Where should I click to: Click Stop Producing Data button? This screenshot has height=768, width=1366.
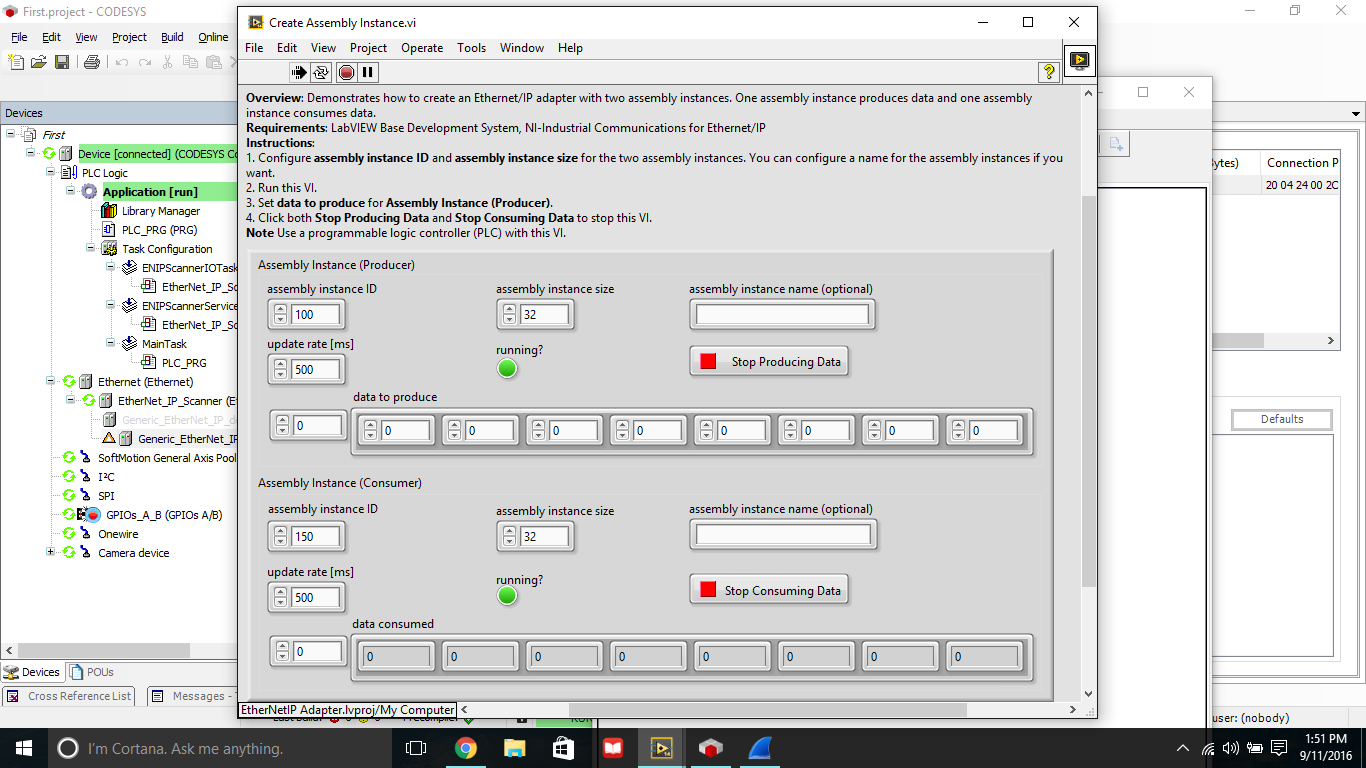(769, 361)
